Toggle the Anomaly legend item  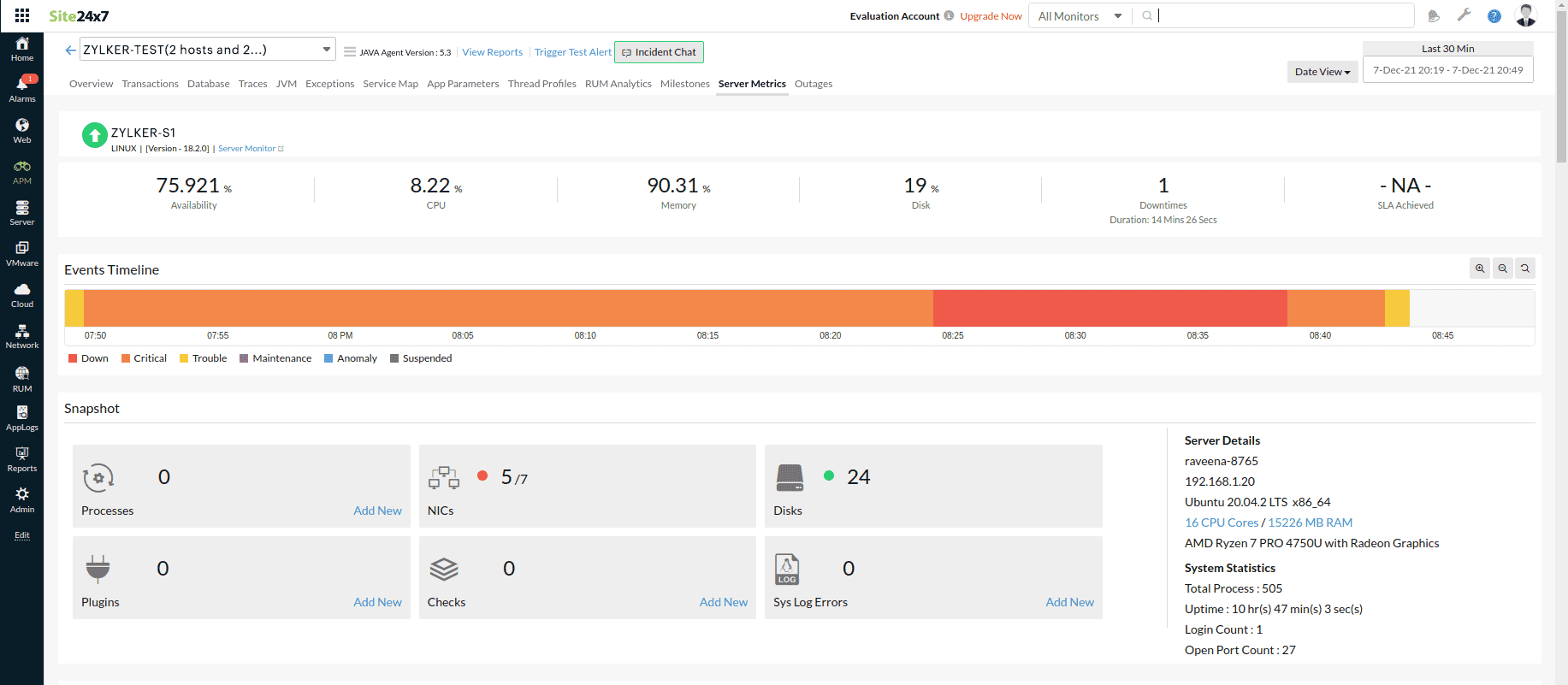351,358
